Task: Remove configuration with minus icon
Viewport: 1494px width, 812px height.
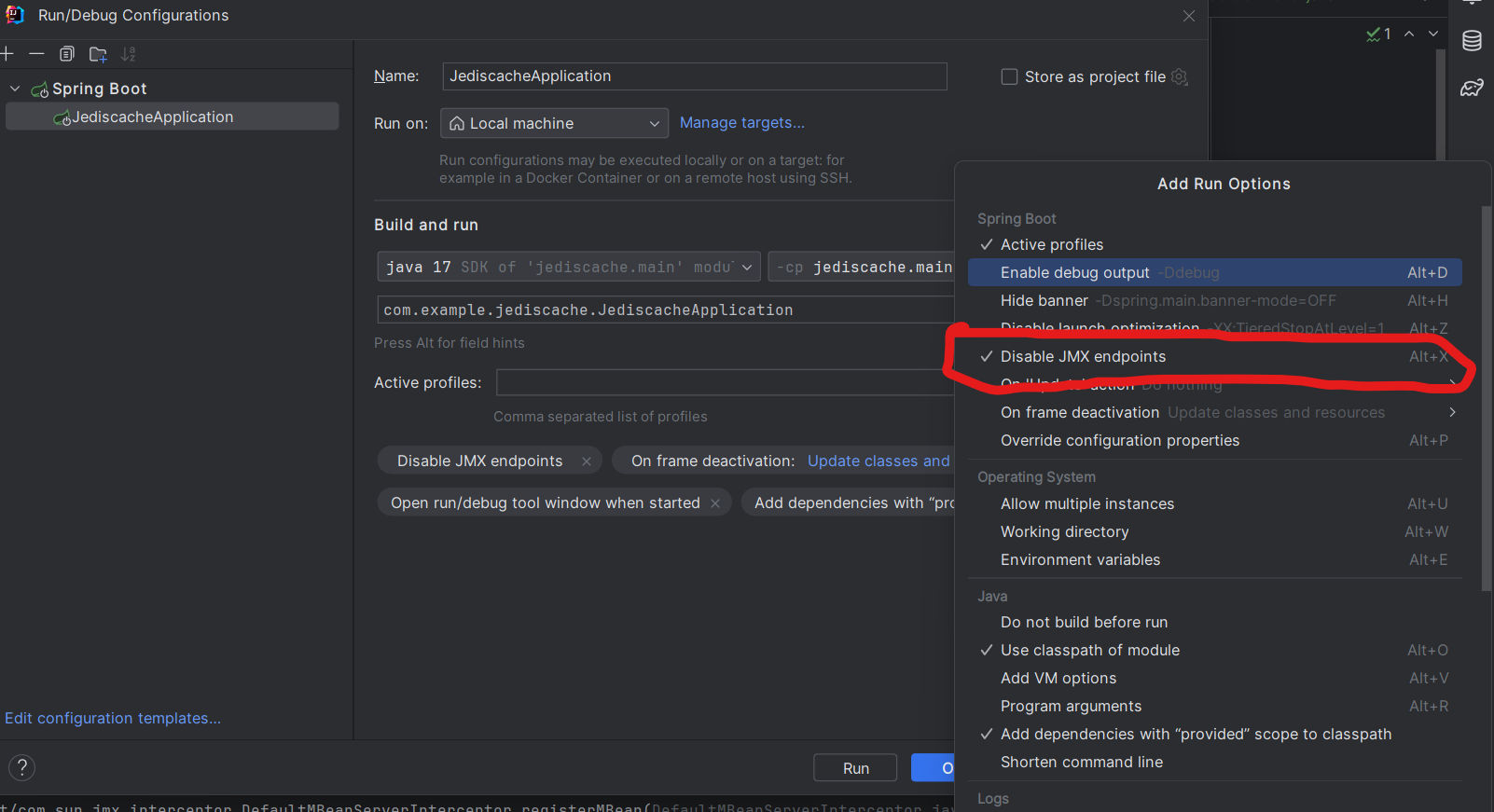Action: 36,54
